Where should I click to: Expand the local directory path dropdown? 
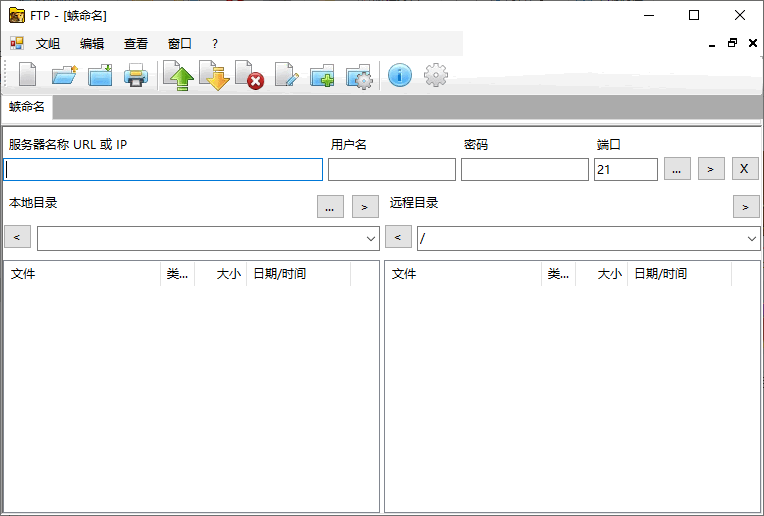point(370,239)
